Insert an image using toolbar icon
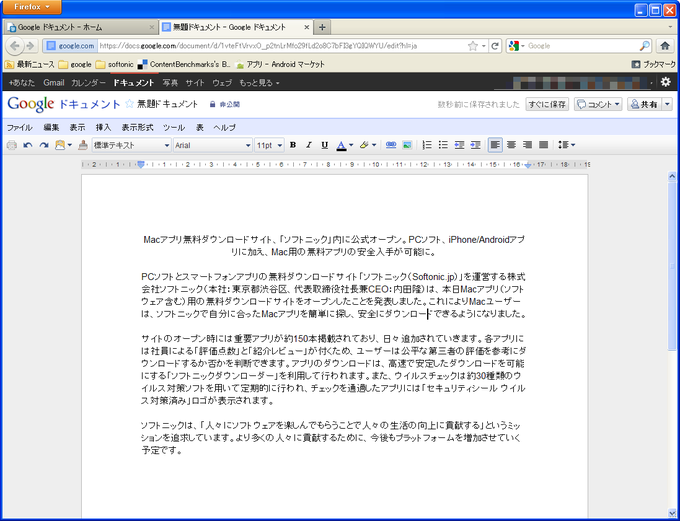The height and width of the screenshot is (521, 680). [x=407, y=145]
